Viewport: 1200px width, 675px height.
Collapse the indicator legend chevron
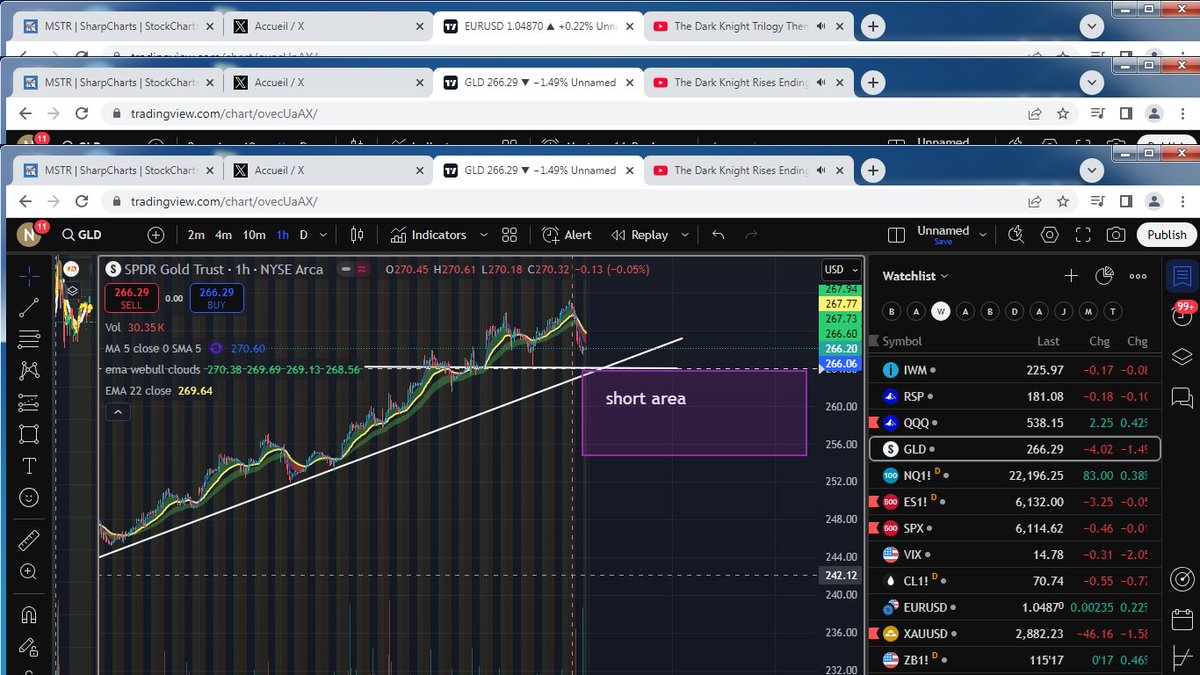[118, 411]
